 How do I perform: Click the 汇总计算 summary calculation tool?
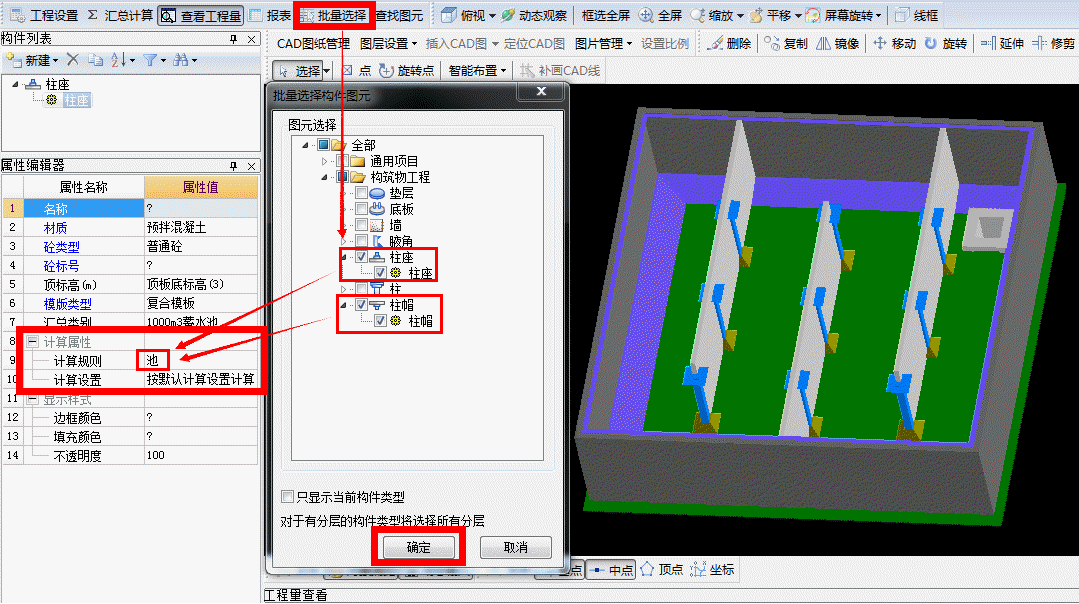[x=120, y=16]
